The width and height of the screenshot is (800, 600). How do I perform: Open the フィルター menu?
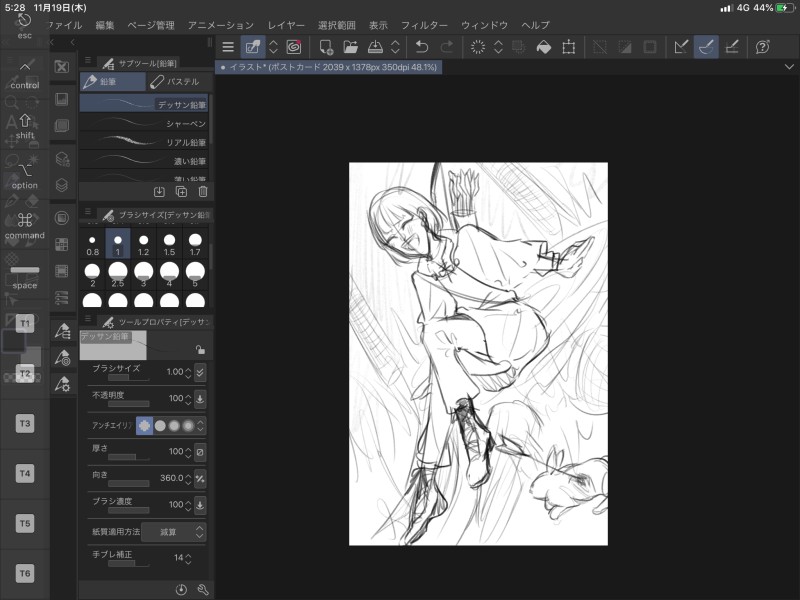click(423, 25)
